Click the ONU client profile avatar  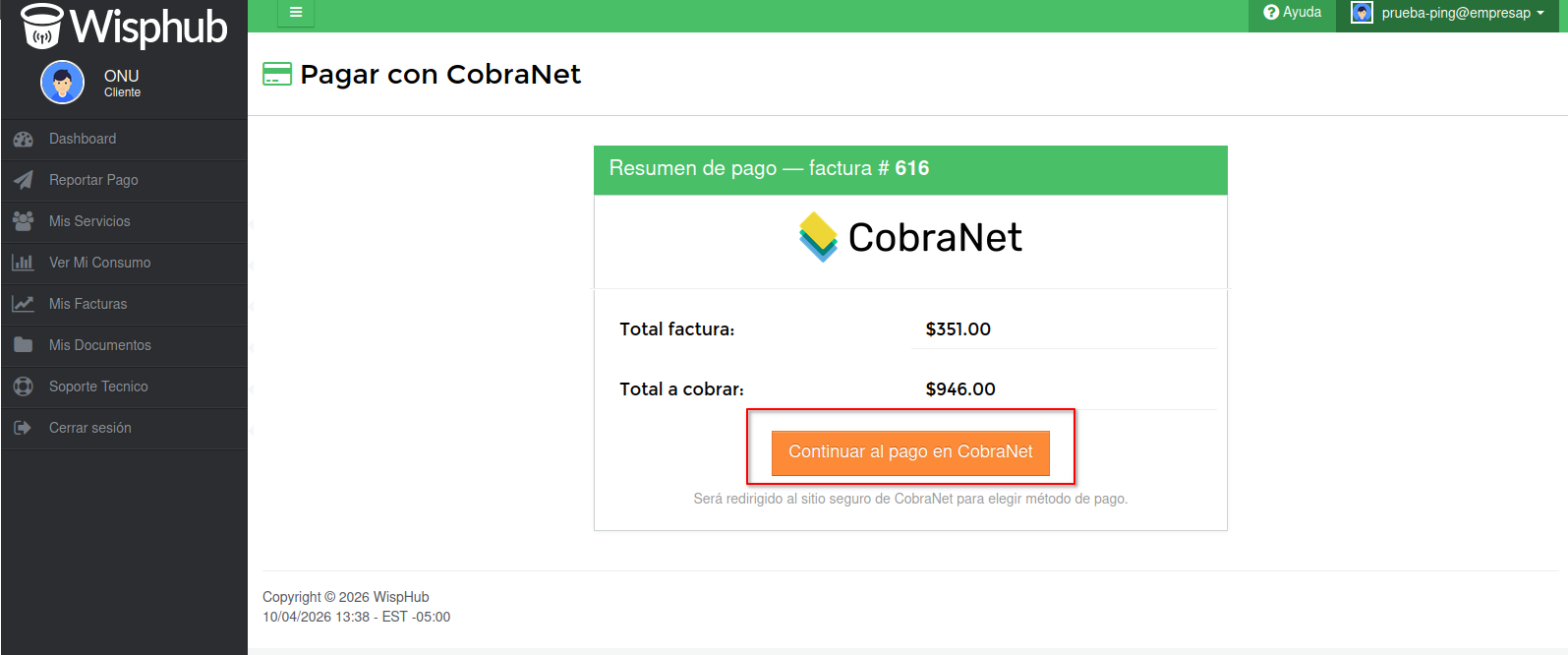[x=62, y=83]
